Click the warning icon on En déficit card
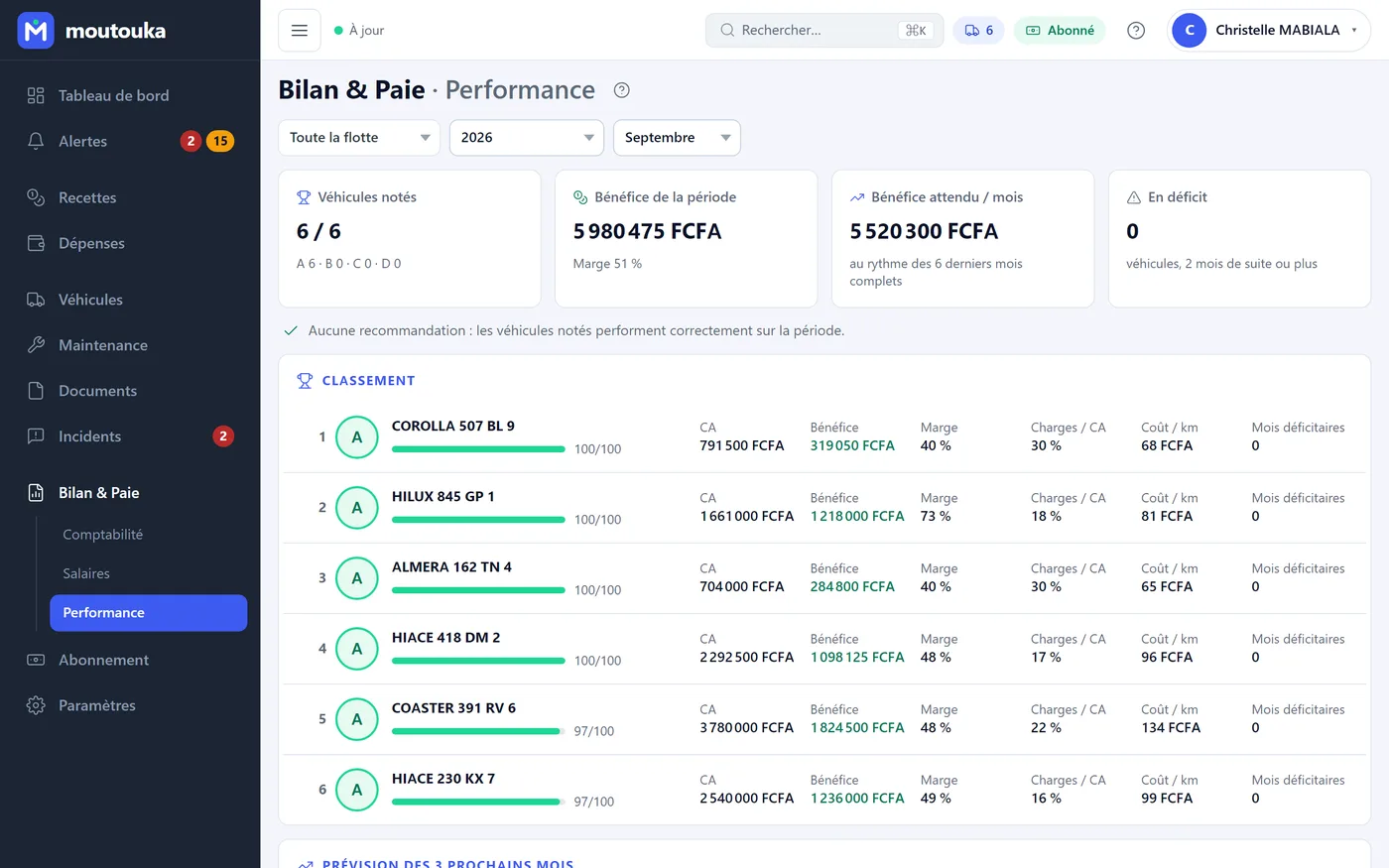Viewport: 1389px width, 868px height. coord(1134,197)
